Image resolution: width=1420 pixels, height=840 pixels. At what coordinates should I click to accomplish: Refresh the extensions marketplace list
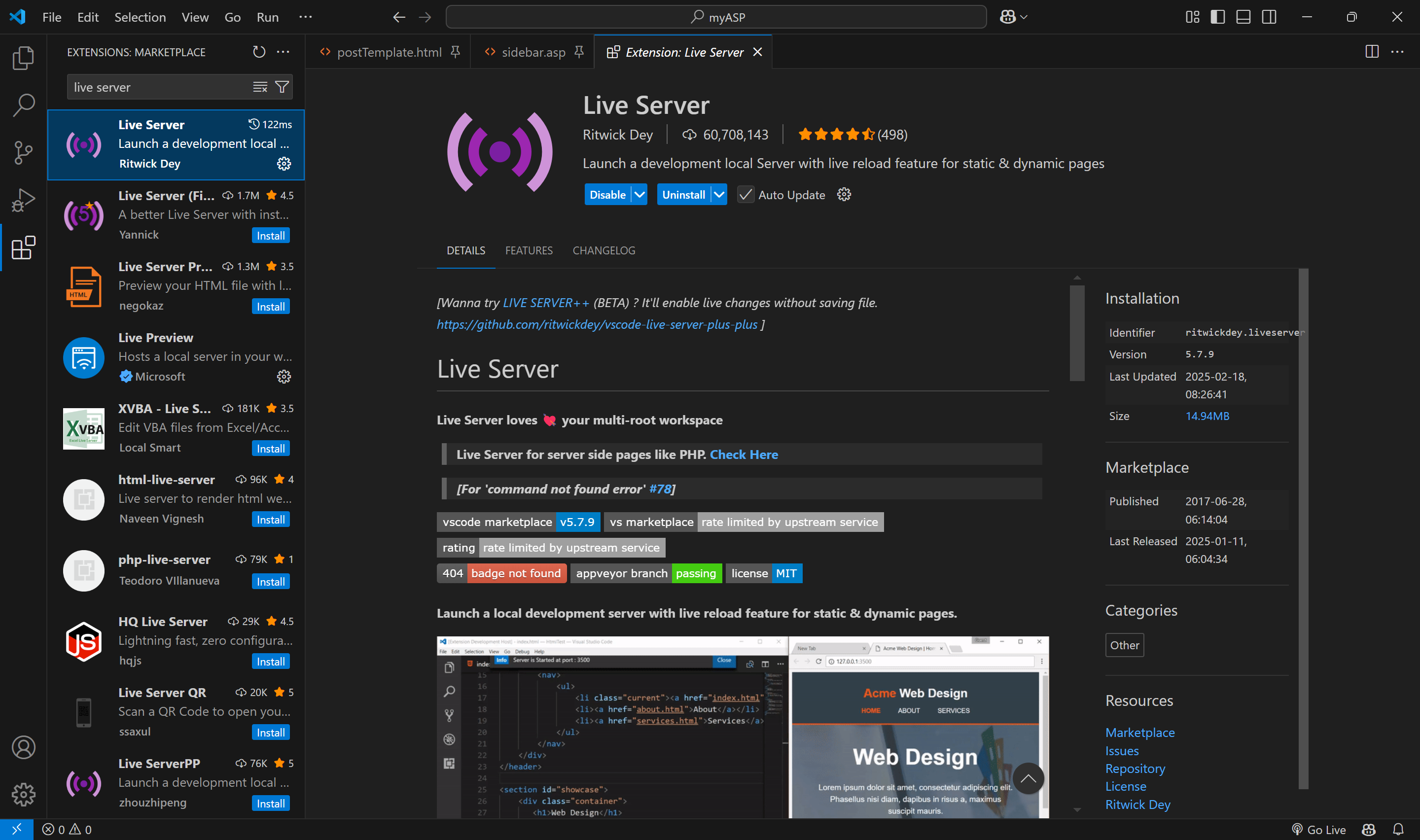coord(259,52)
